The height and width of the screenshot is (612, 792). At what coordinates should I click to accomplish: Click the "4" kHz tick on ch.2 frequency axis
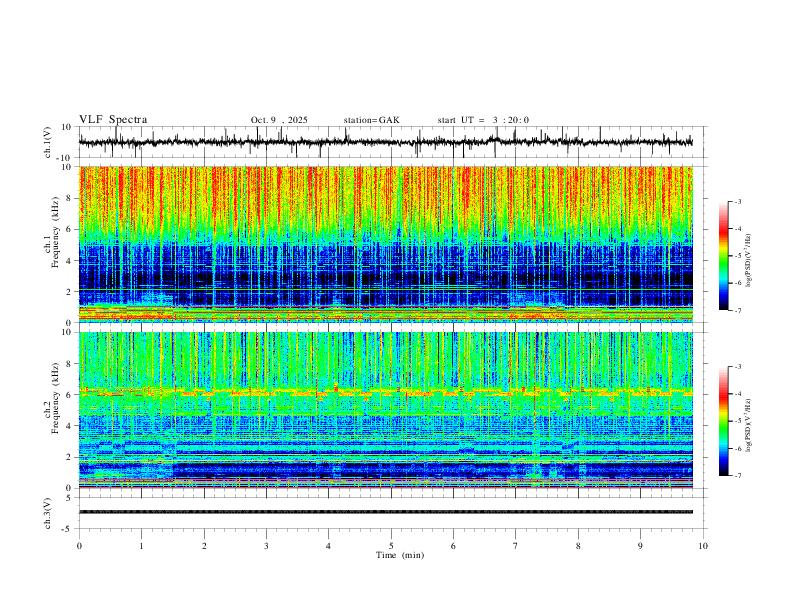pyautogui.click(x=70, y=426)
